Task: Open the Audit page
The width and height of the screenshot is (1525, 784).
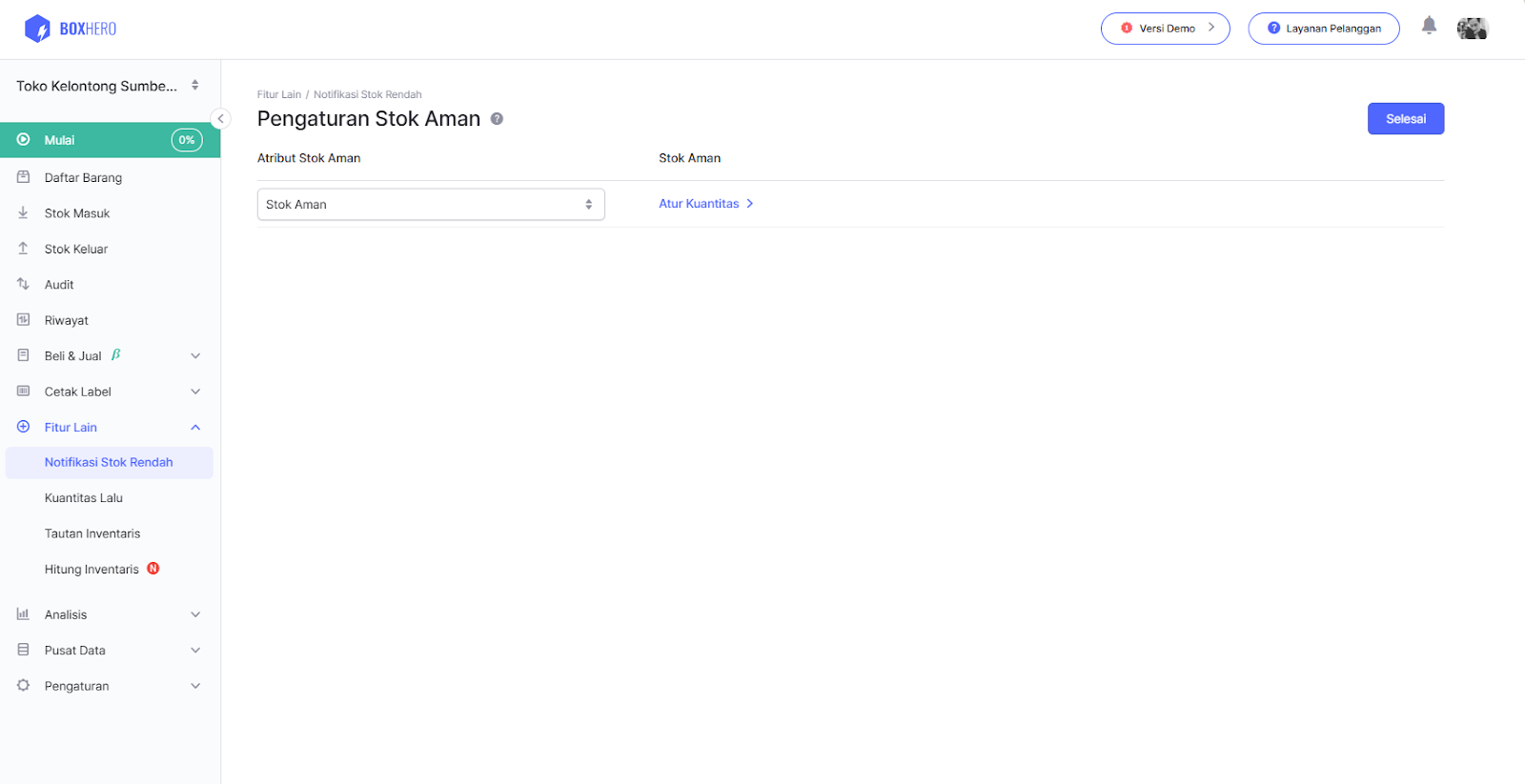Action: coord(59,285)
